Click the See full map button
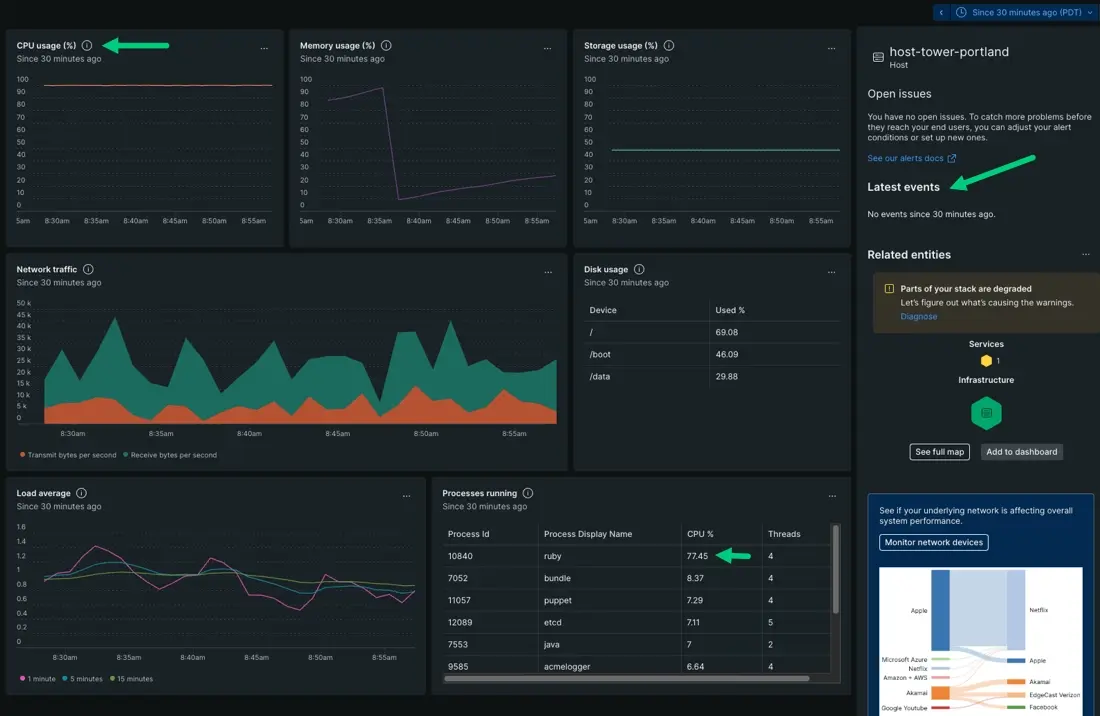Image resolution: width=1100 pixels, height=716 pixels. click(x=940, y=452)
